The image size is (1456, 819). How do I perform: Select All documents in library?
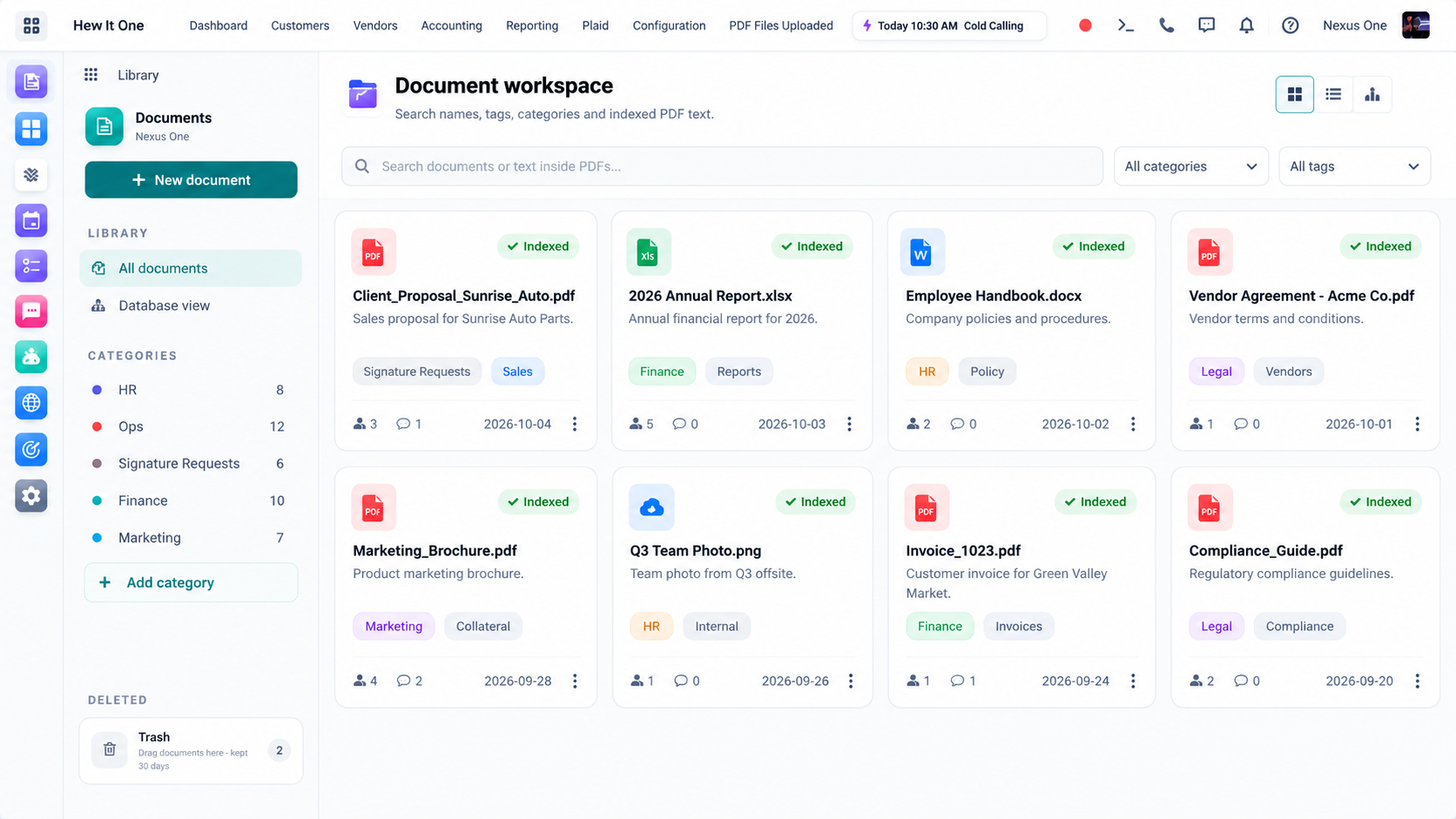pyautogui.click(x=191, y=268)
